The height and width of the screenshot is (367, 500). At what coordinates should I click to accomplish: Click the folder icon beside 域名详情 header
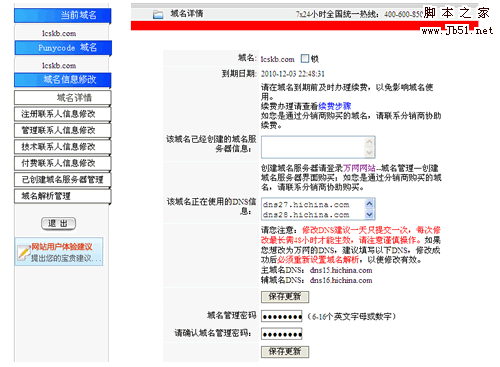tap(158, 14)
